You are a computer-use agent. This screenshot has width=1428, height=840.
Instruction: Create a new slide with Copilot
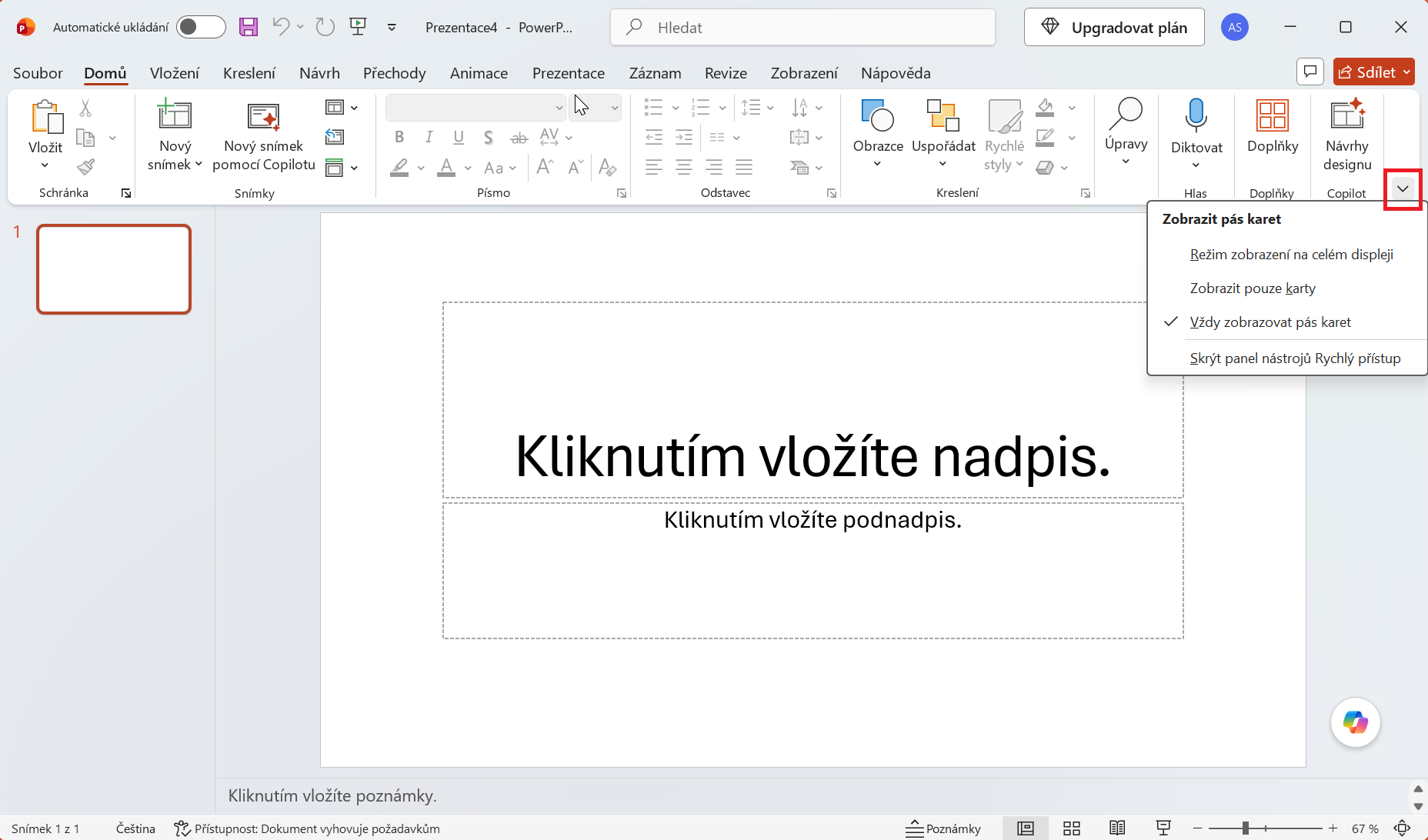pyautogui.click(x=264, y=135)
